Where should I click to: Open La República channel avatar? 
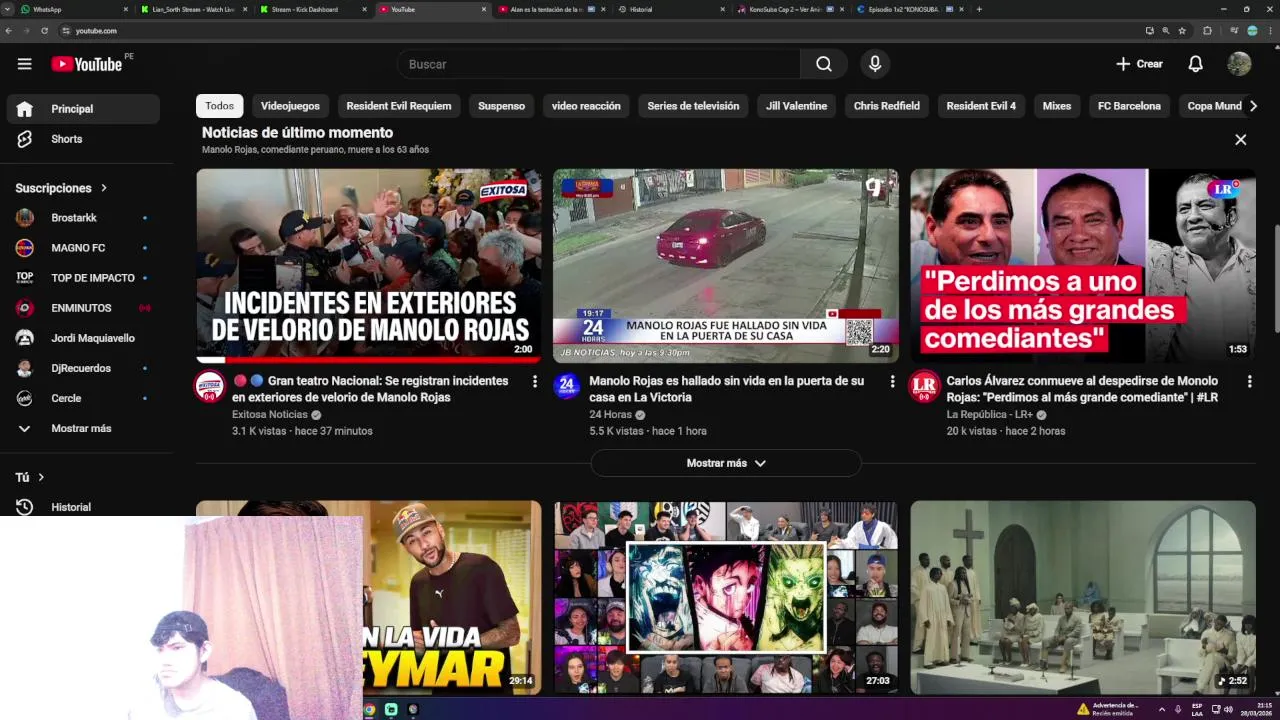924,386
